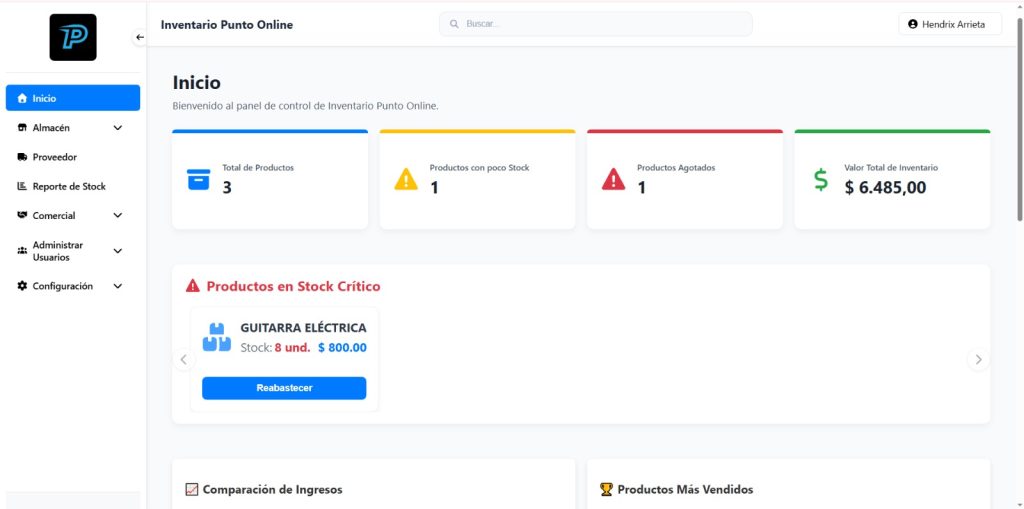Expand the Almacén submenu
Viewport: 1024px width, 509px height.
click(x=117, y=128)
